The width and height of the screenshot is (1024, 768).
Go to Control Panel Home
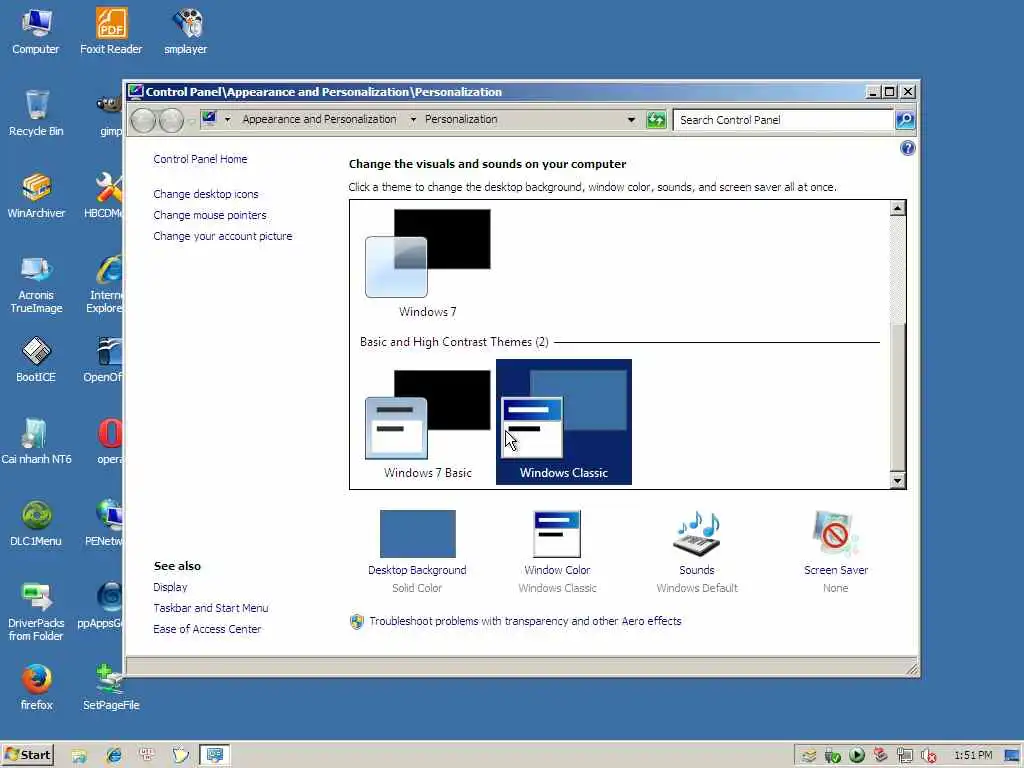pyautogui.click(x=200, y=159)
